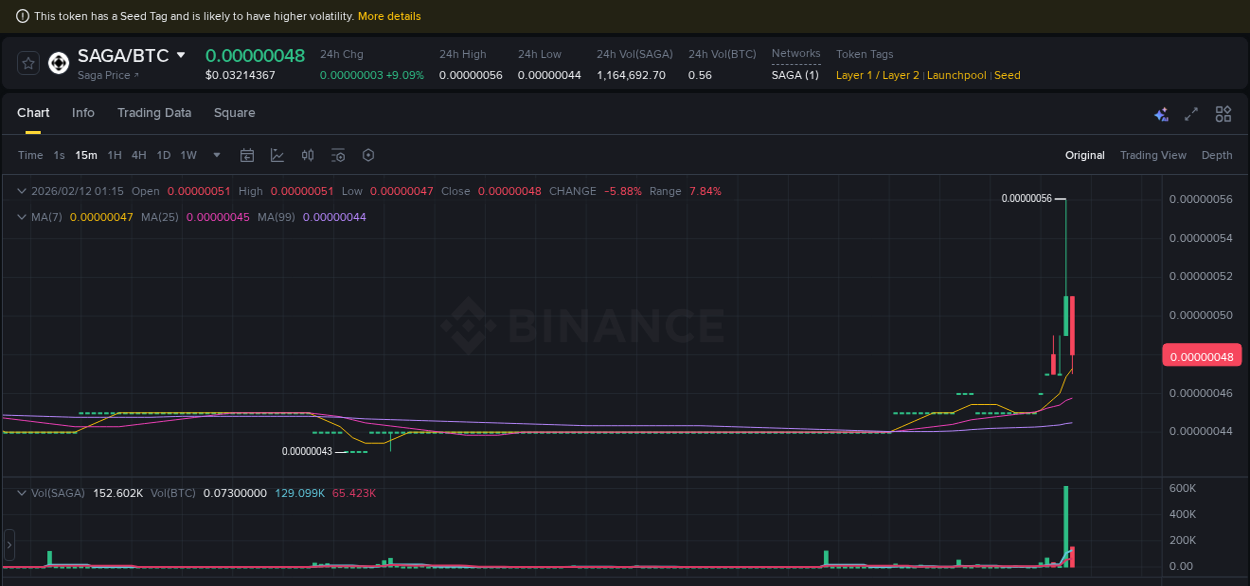The width and height of the screenshot is (1250, 586).
Task: Switch to the Trading Data tab
Action: tap(154, 113)
